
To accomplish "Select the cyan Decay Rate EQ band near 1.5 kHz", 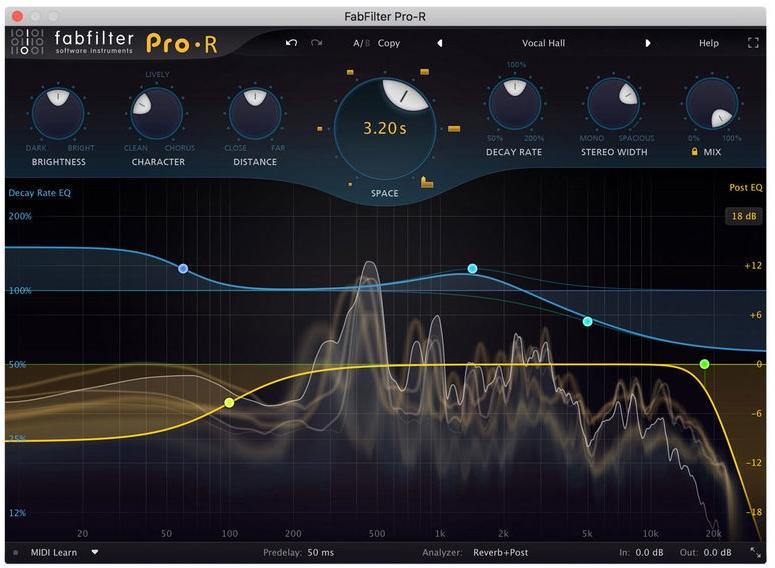I will click(473, 269).
